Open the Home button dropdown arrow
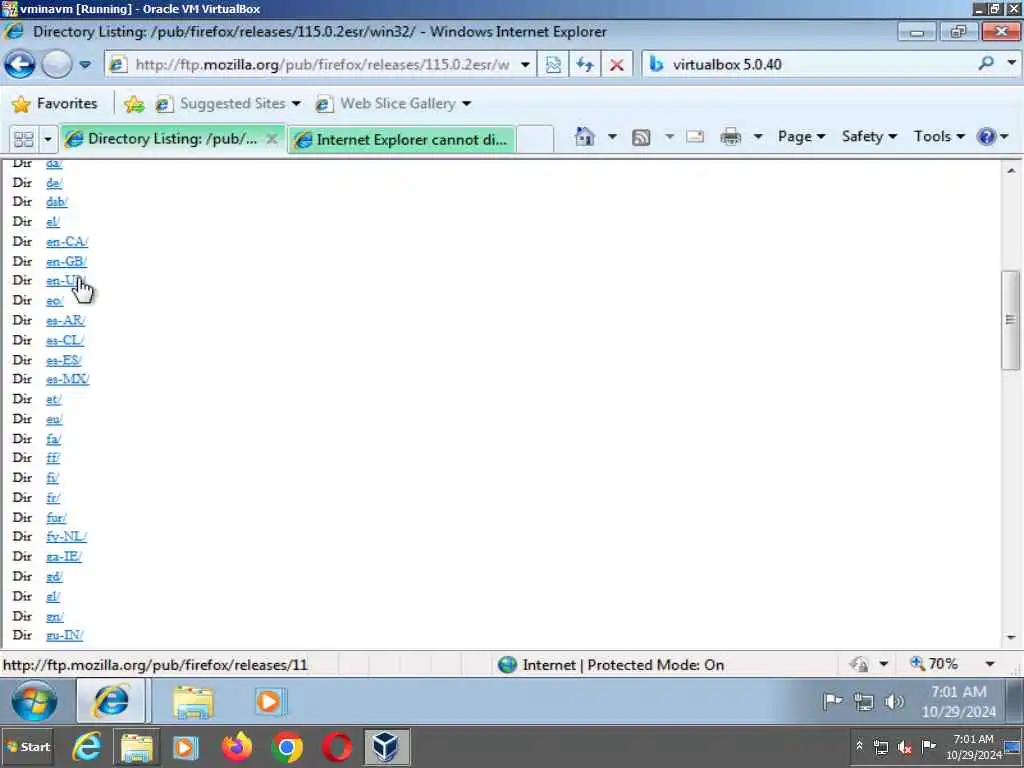This screenshot has width=1024, height=768. (x=612, y=136)
